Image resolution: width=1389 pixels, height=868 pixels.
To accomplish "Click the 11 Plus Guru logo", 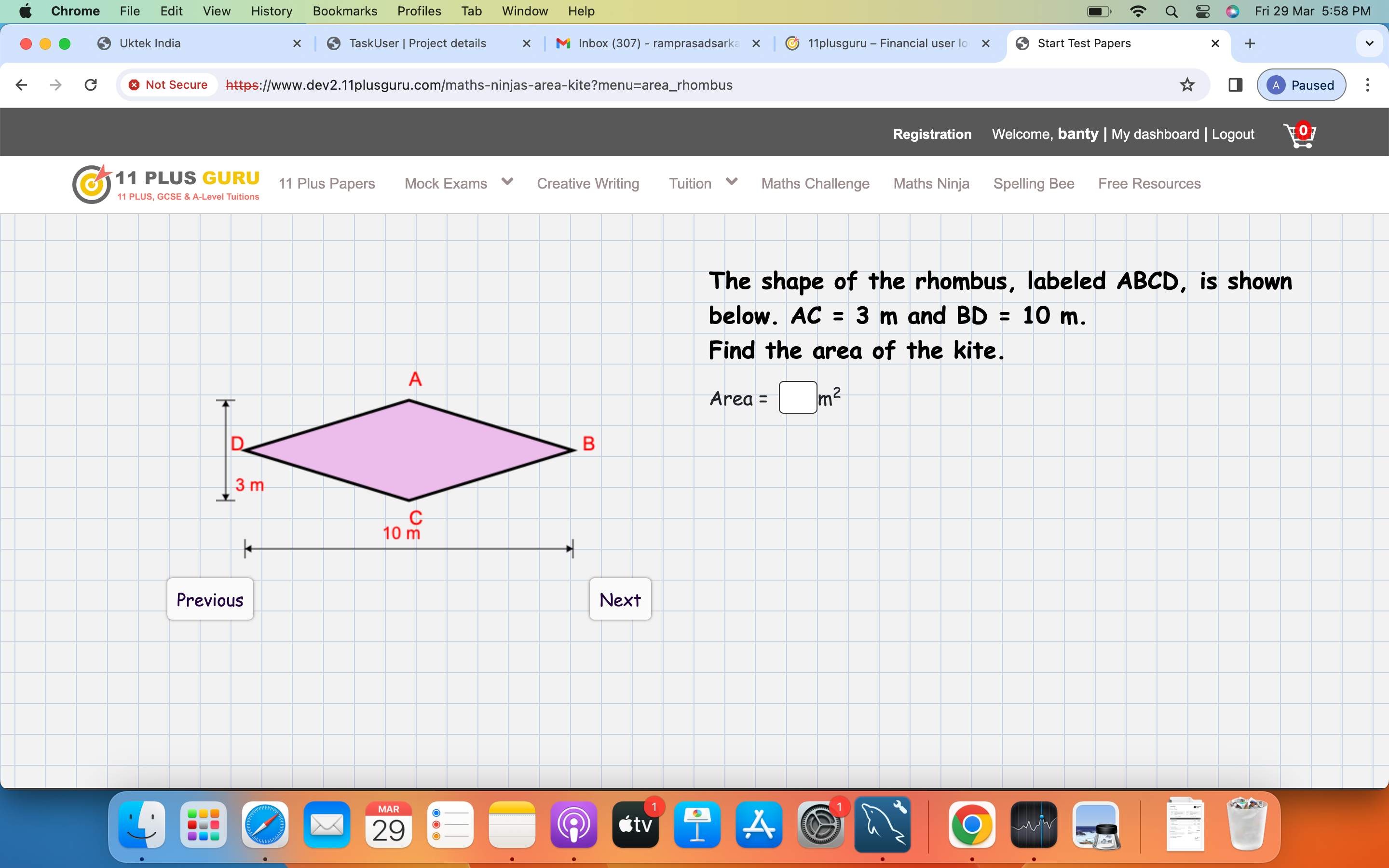I will click(166, 184).
